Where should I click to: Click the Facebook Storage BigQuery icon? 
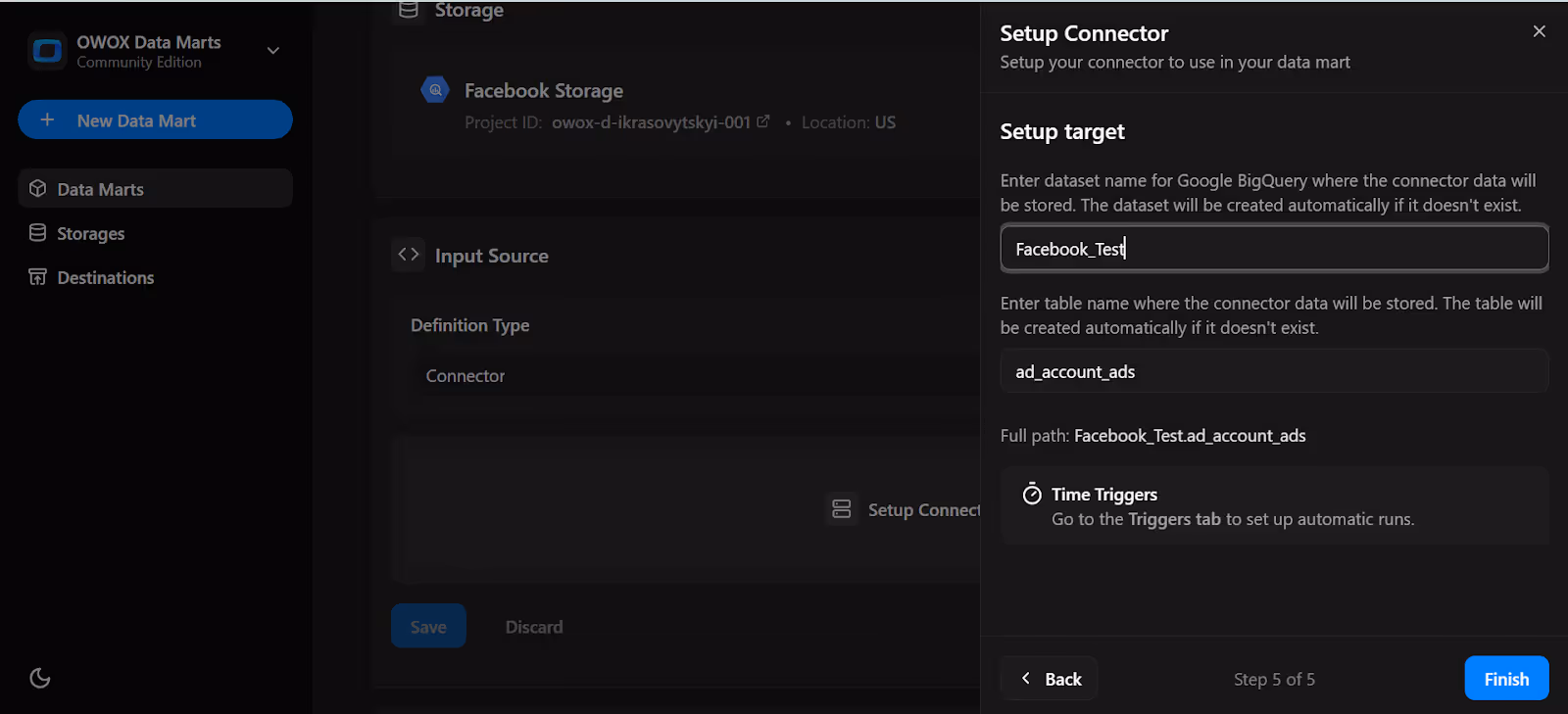coord(435,90)
